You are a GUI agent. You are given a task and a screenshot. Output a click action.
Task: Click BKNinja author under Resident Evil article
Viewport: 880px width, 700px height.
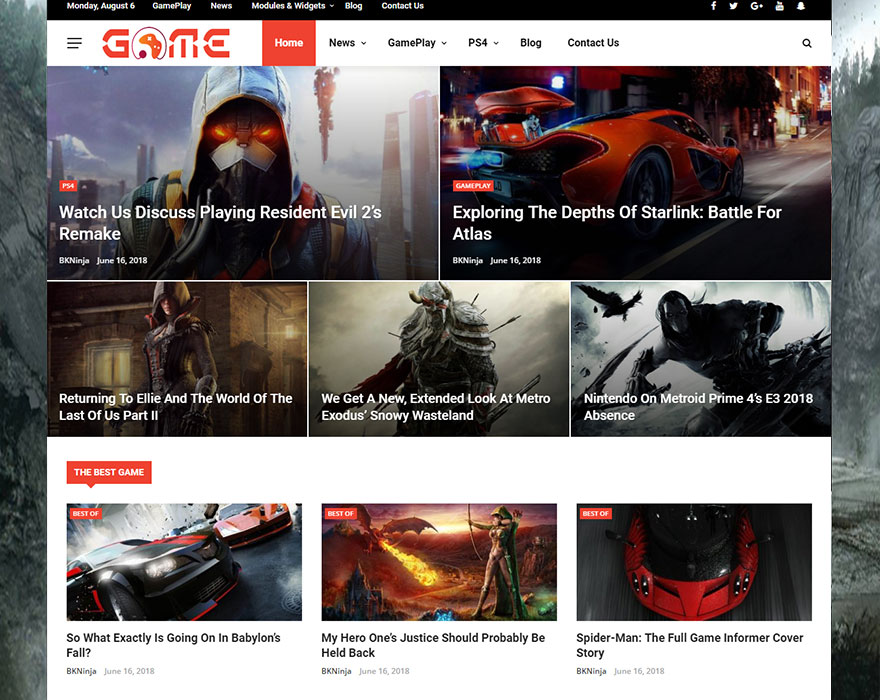pos(74,260)
